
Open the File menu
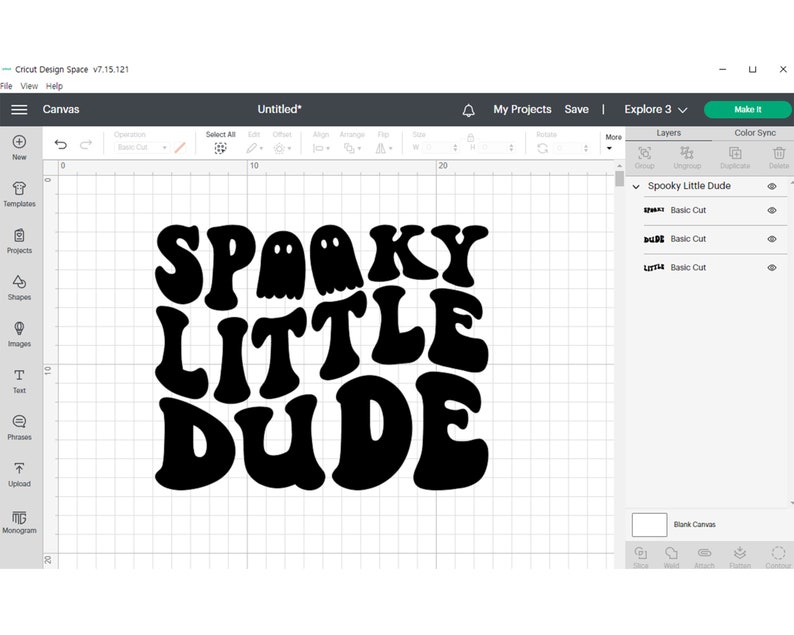pos(6,86)
